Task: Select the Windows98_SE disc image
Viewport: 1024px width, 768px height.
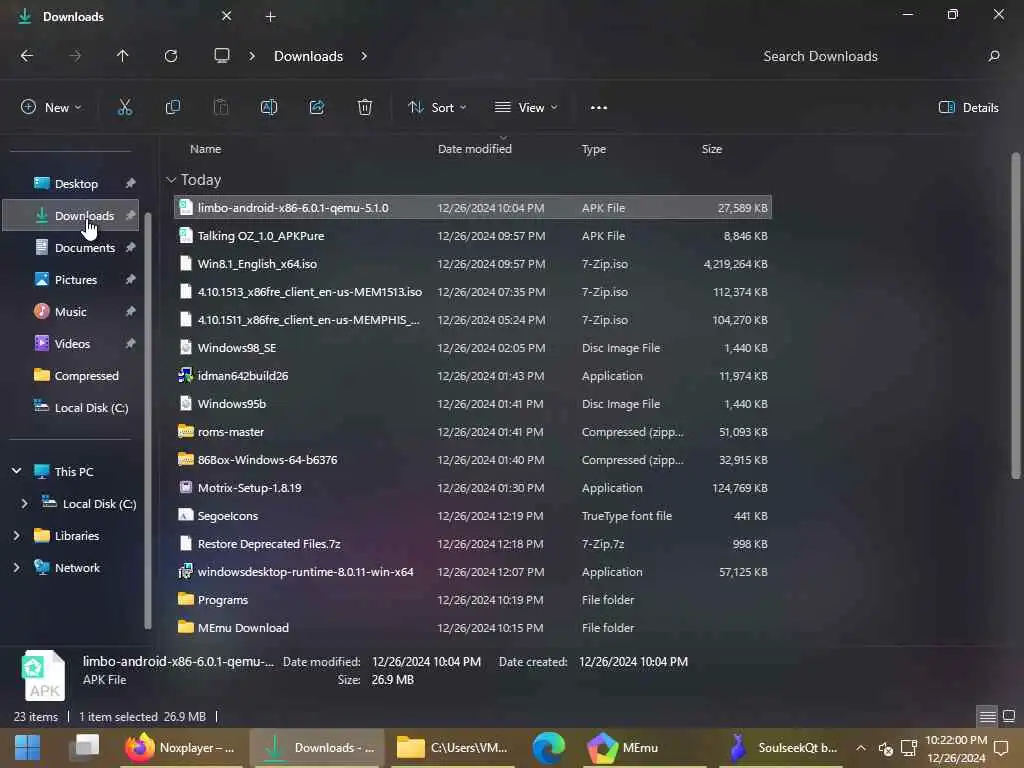Action: 473,347
